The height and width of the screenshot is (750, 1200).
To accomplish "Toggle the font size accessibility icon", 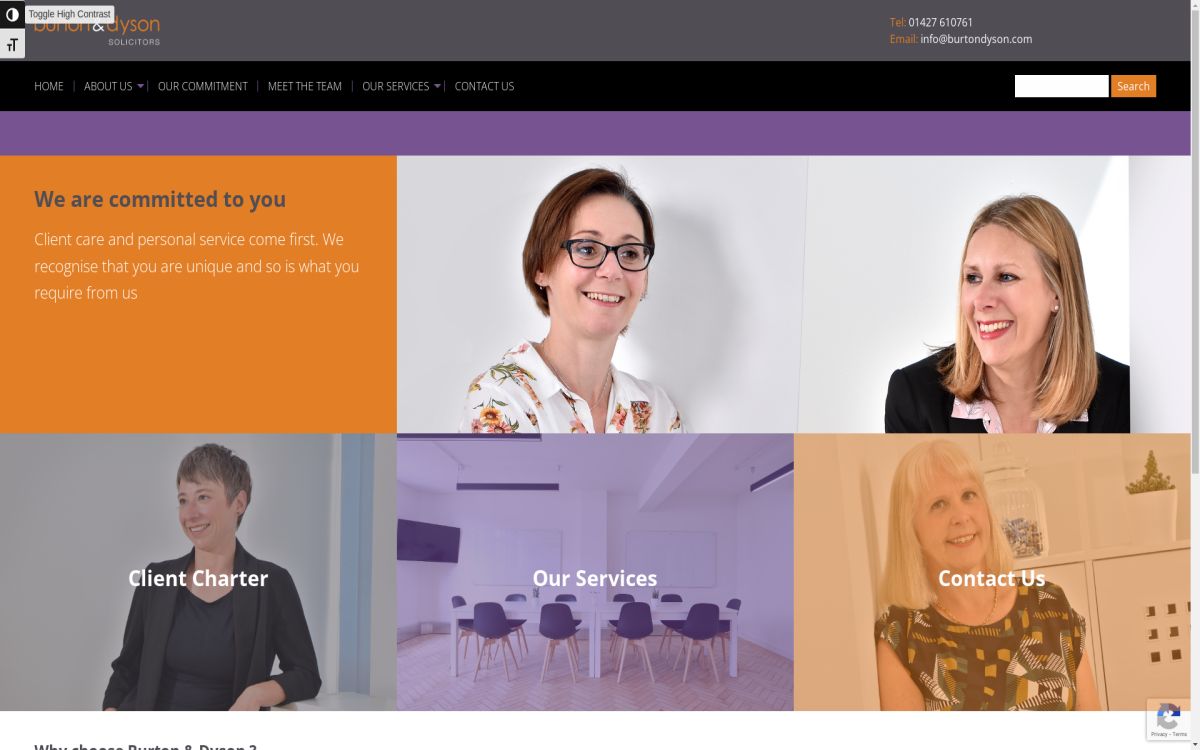I will coord(12,44).
